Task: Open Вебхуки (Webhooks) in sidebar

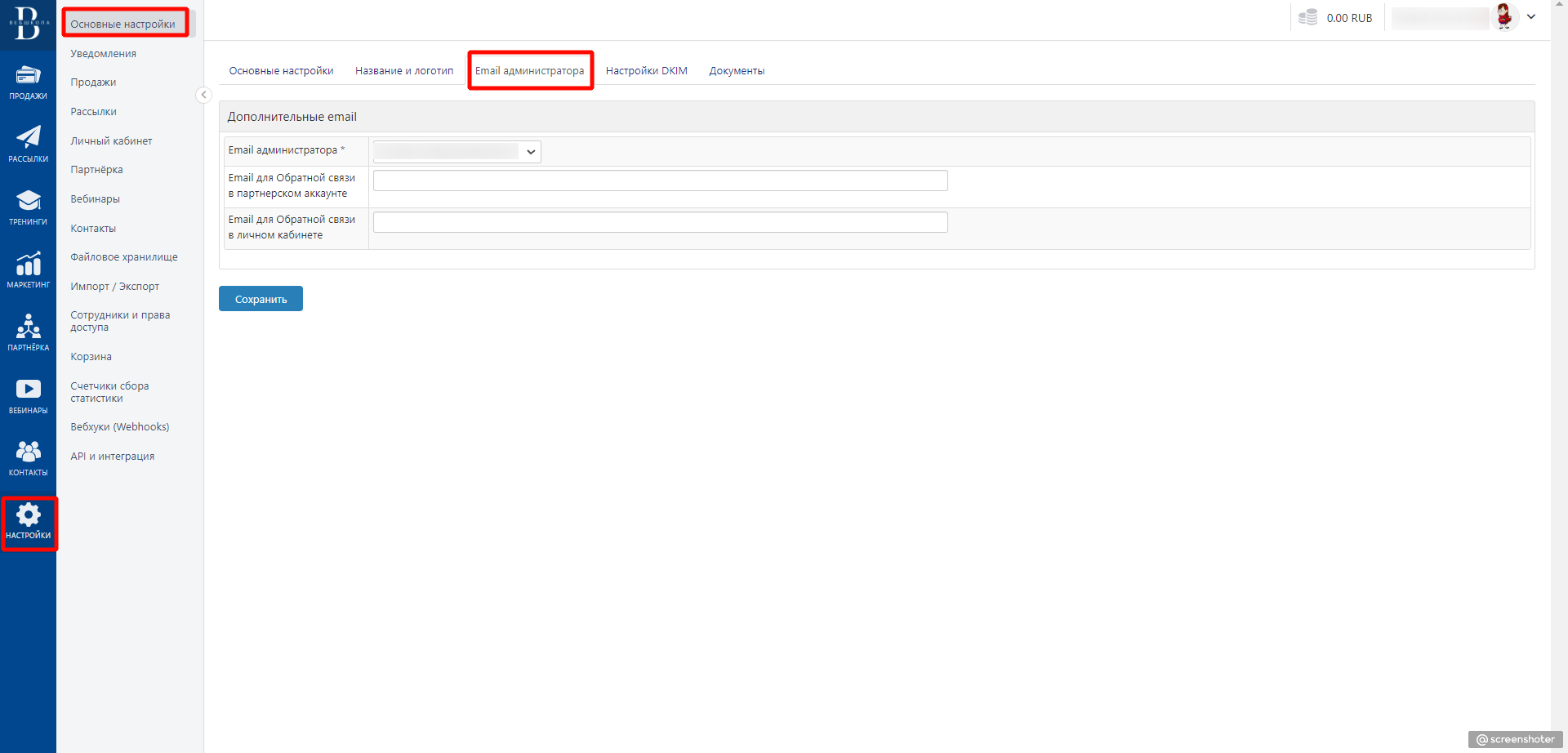Action: pyautogui.click(x=119, y=427)
